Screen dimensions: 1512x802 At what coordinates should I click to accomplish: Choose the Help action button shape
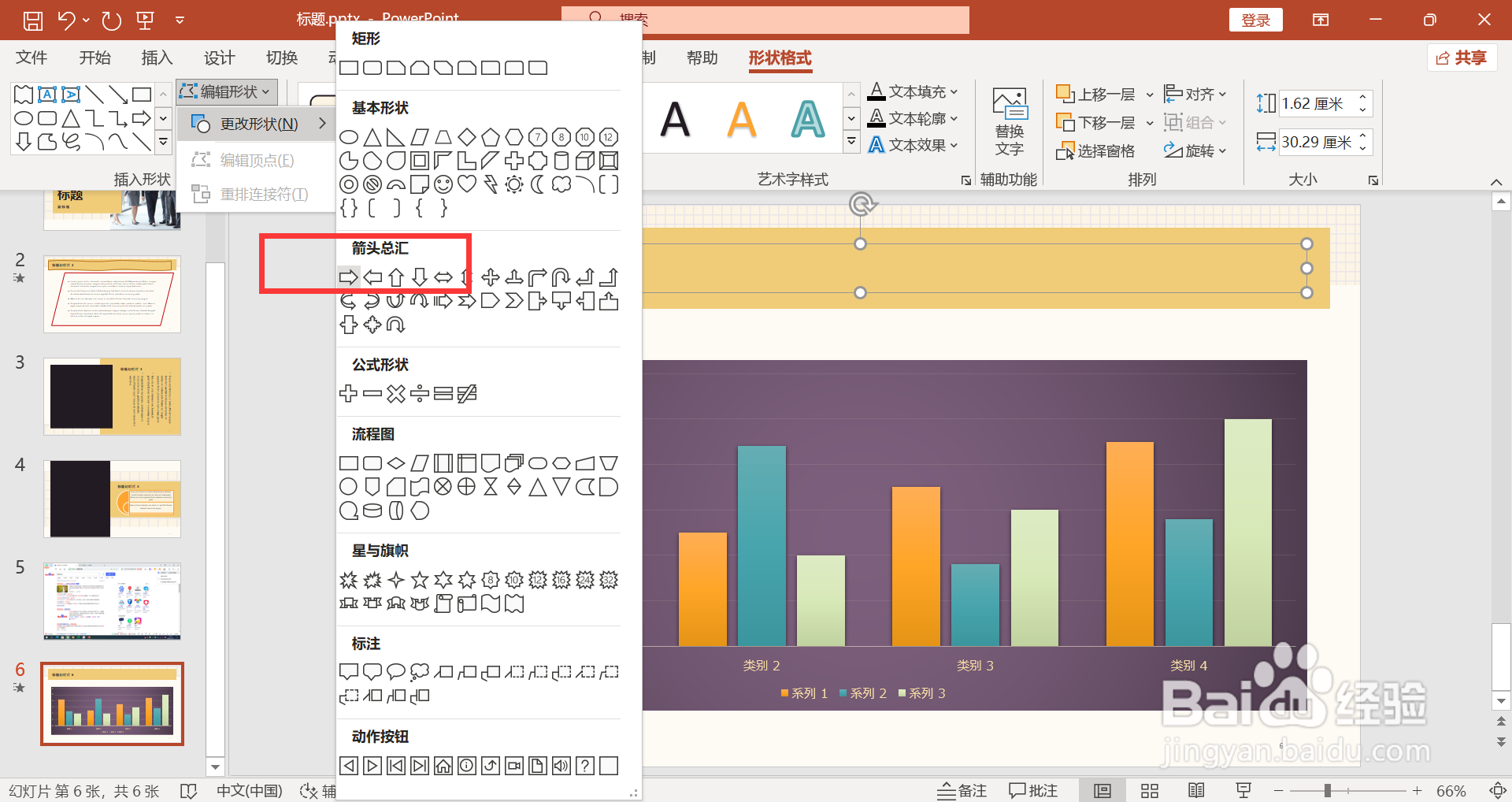585,766
